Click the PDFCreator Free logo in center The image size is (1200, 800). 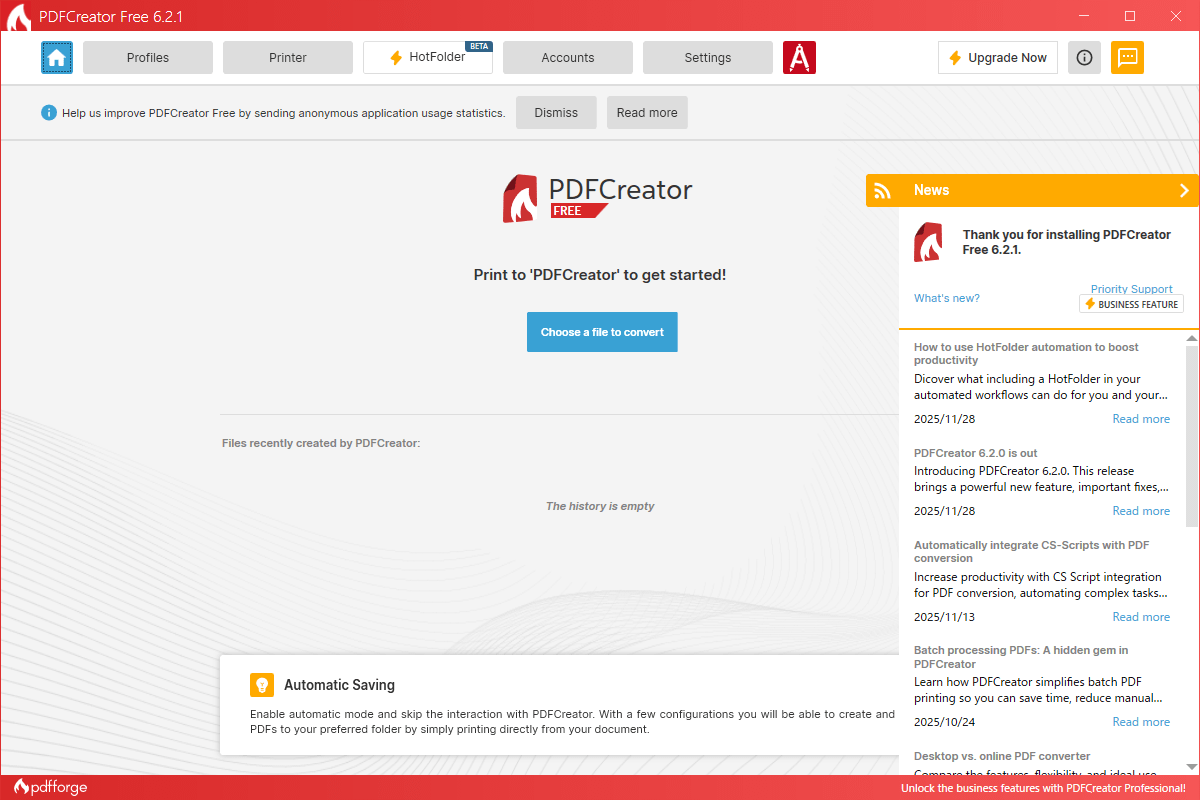pyautogui.click(x=598, y=198)
